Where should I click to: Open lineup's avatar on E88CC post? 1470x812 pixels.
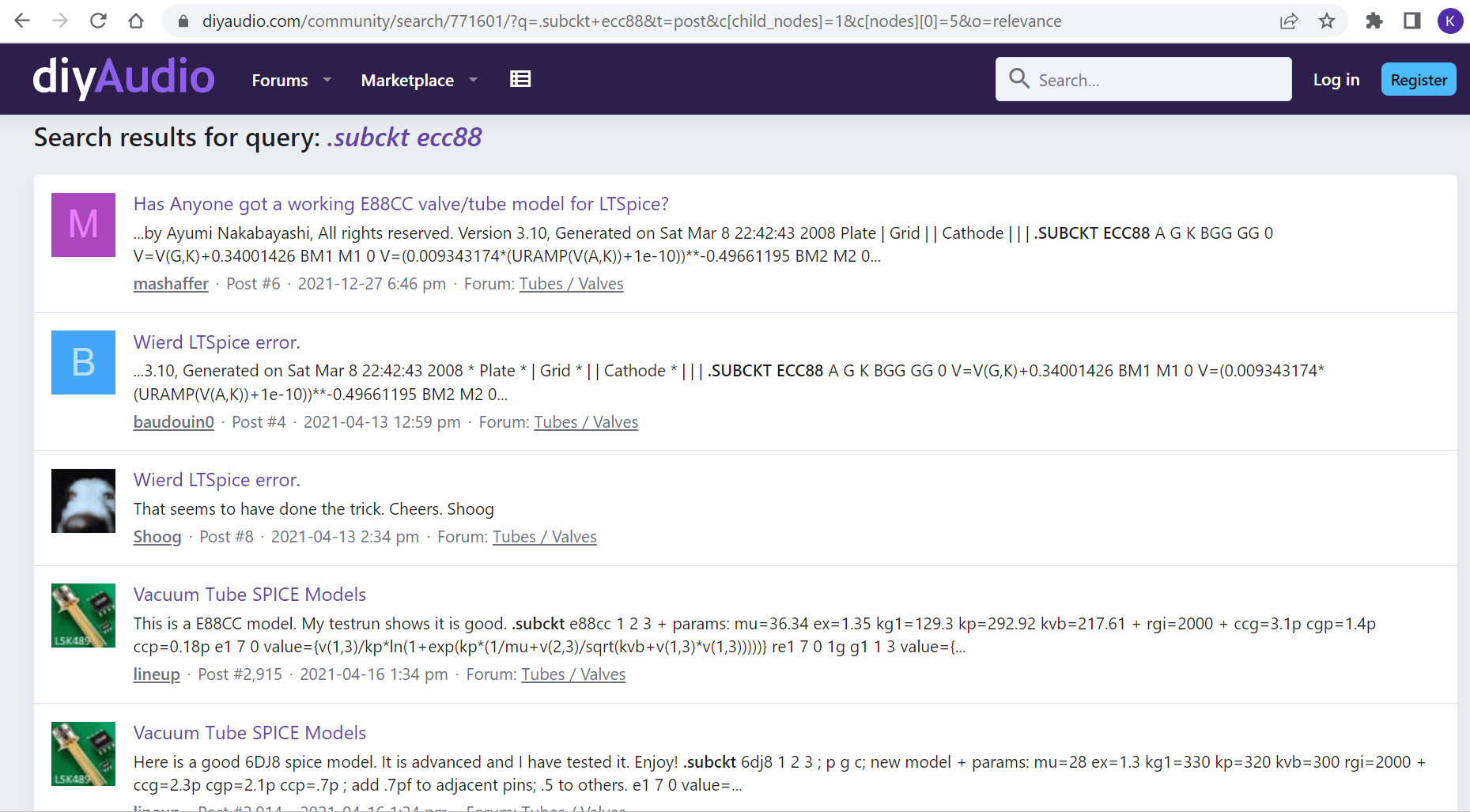click(x=83, y=615)
